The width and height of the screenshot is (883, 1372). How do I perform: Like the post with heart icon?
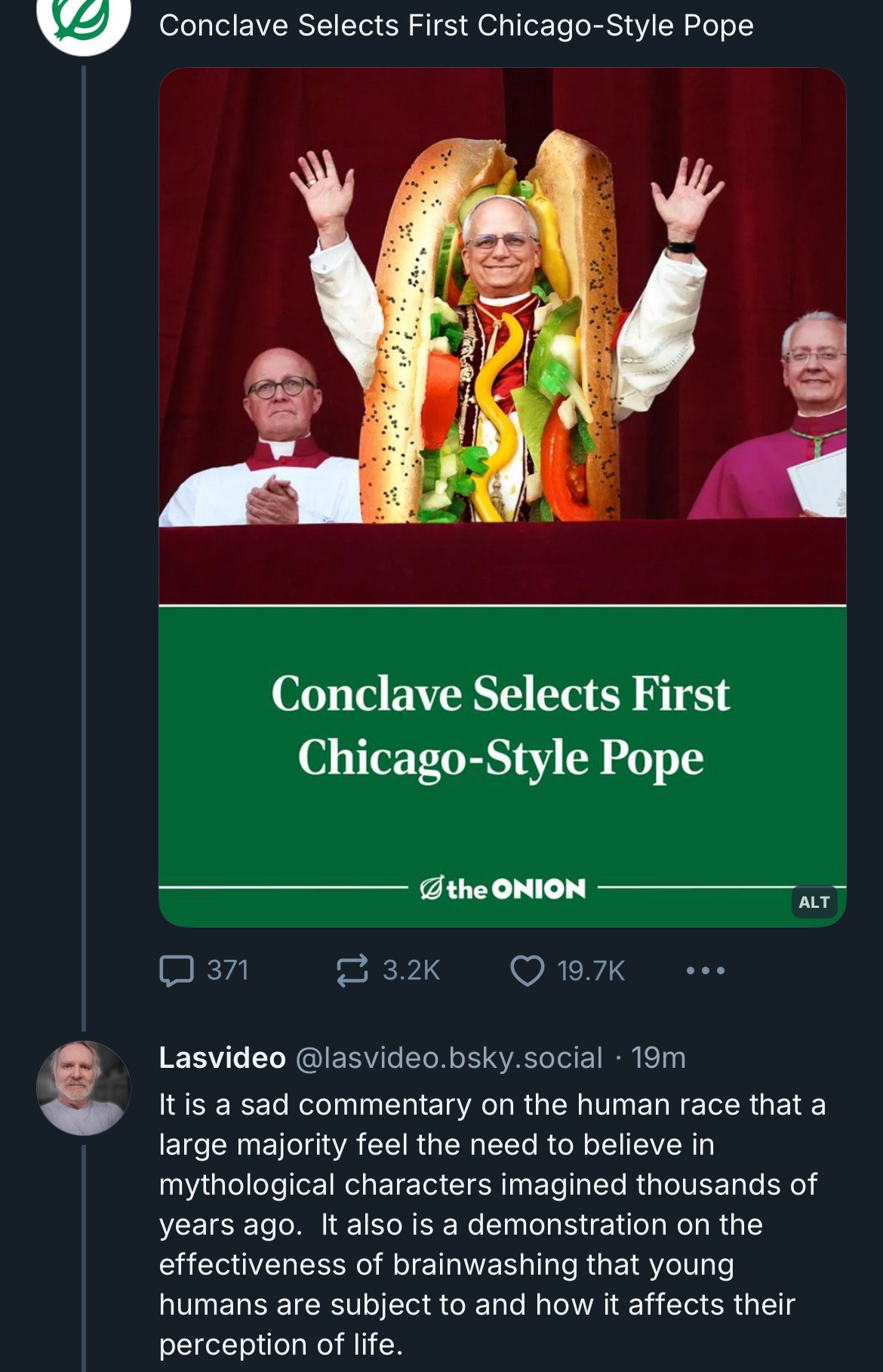[x=528, y=971]
